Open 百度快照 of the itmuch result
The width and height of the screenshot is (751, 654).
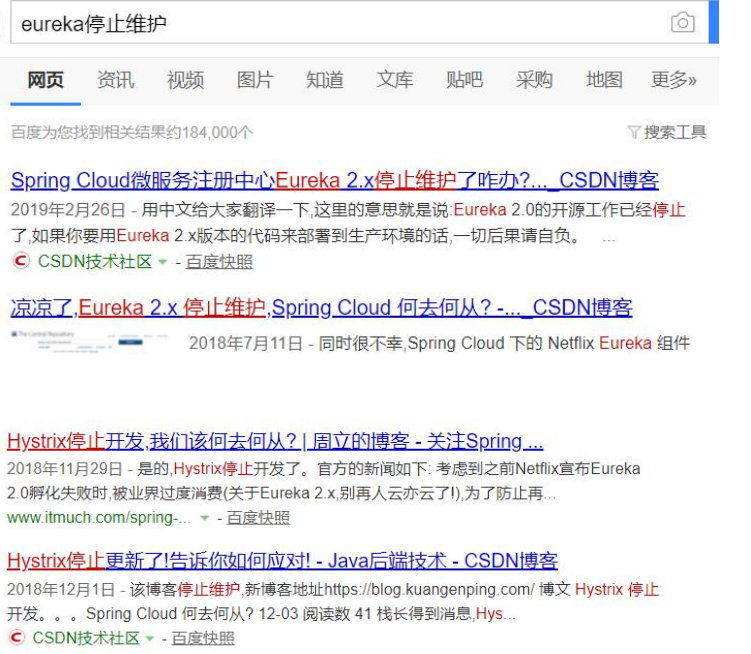click(258, 517)
